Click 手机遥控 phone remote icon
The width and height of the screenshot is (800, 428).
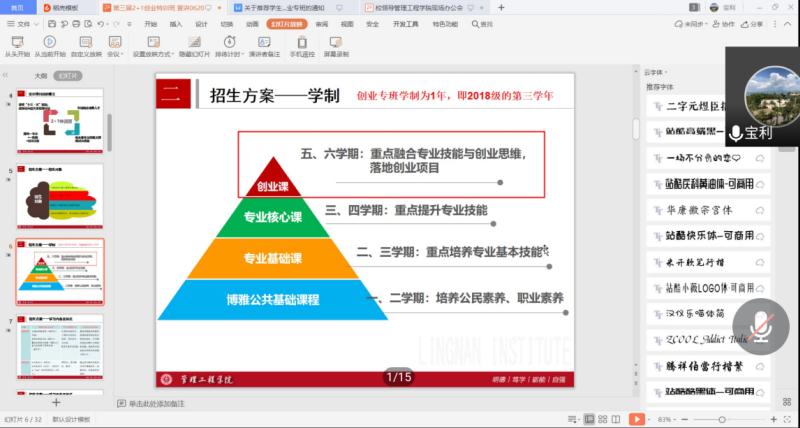302,42
